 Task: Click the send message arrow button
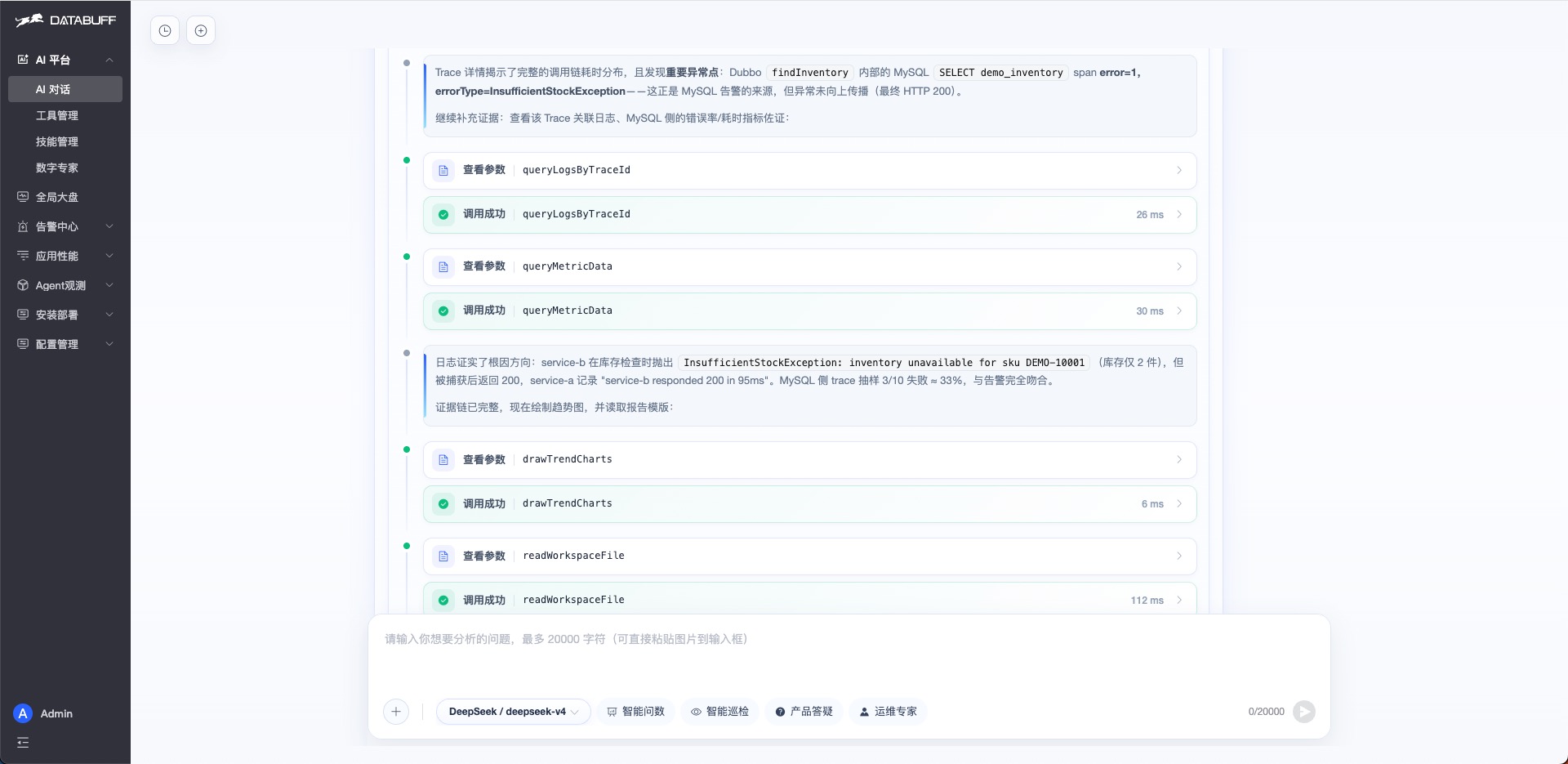[1304, 712]
